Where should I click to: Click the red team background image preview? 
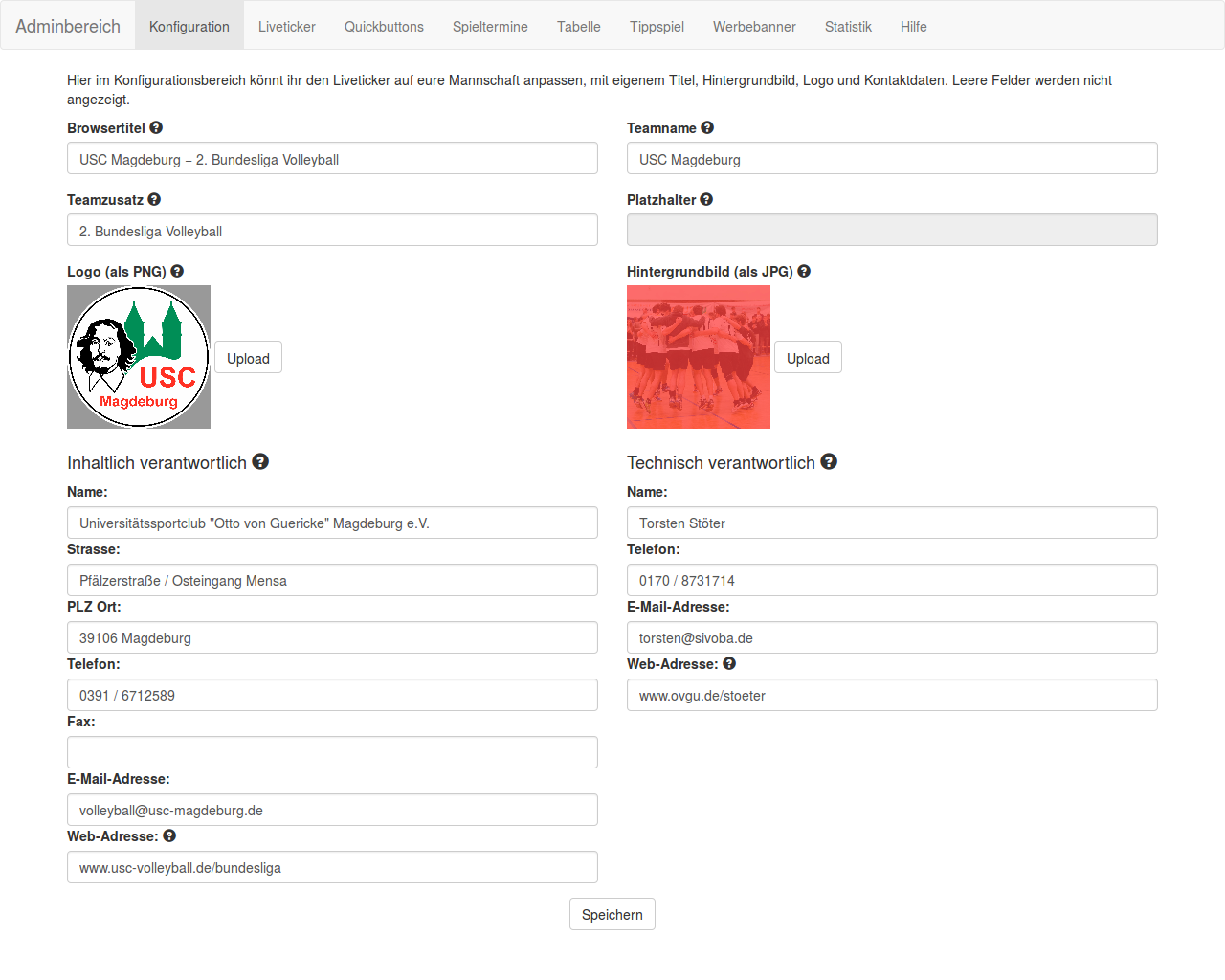click(x=699, y=357)
